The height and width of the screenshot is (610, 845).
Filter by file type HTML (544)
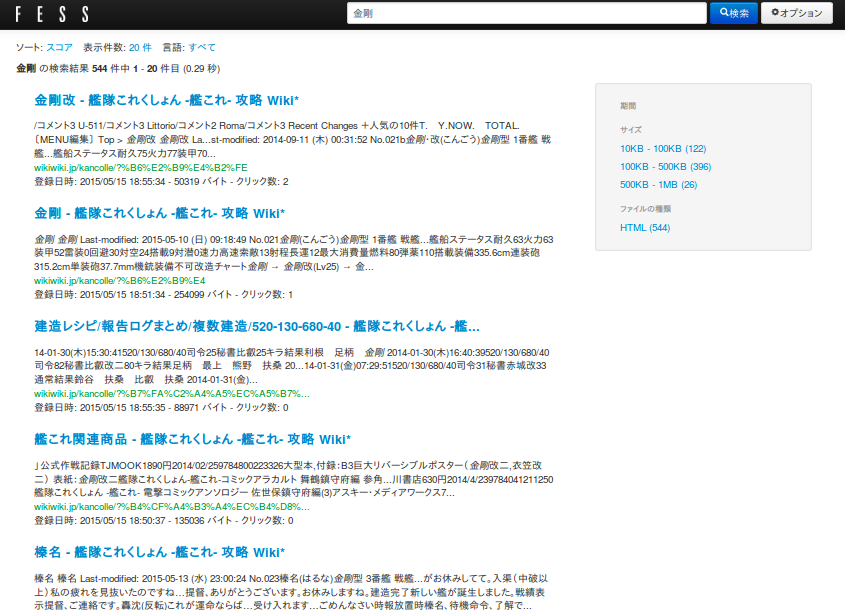tap(645, 227)
